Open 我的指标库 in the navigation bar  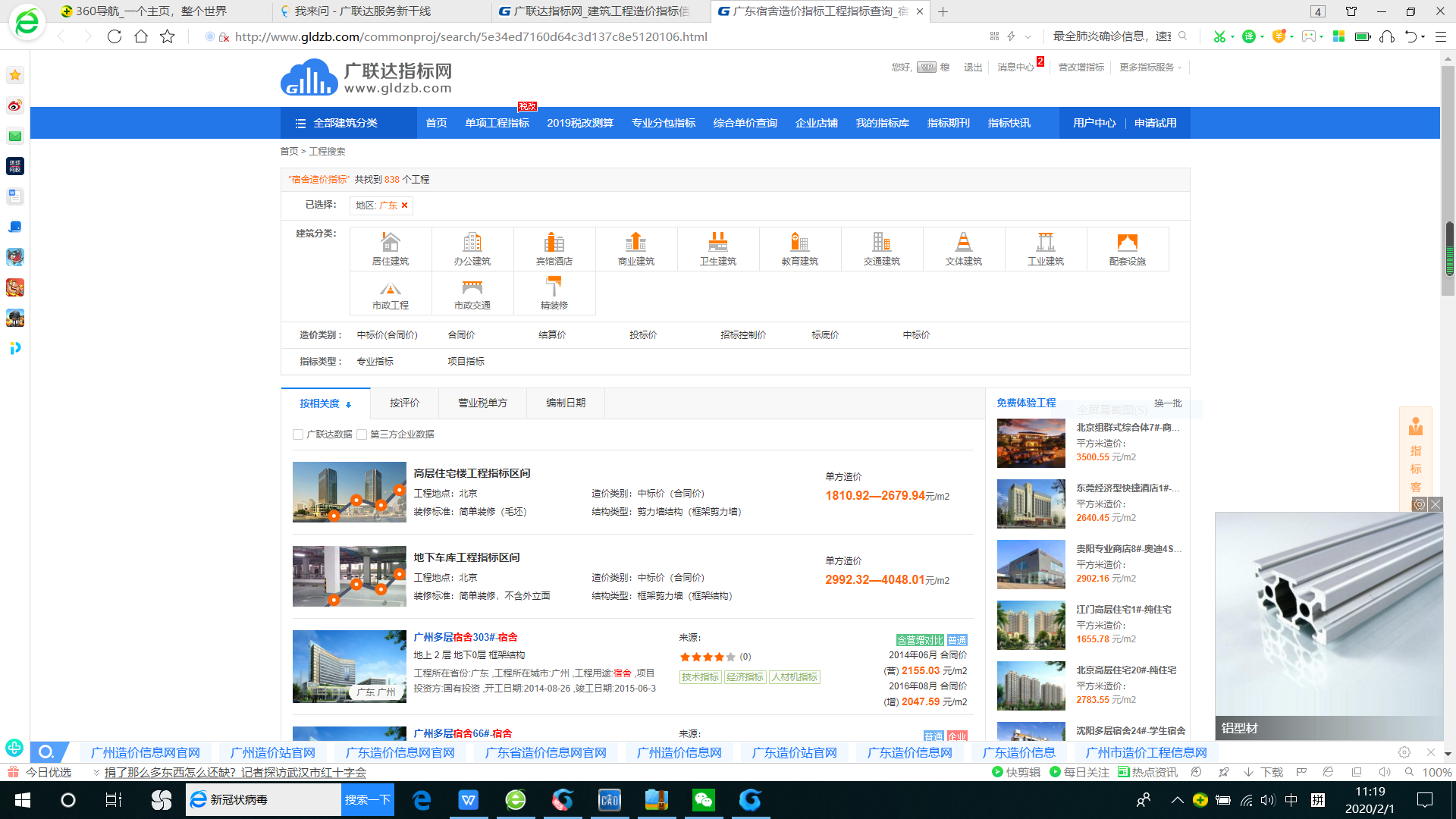click(x=883, y=123)
